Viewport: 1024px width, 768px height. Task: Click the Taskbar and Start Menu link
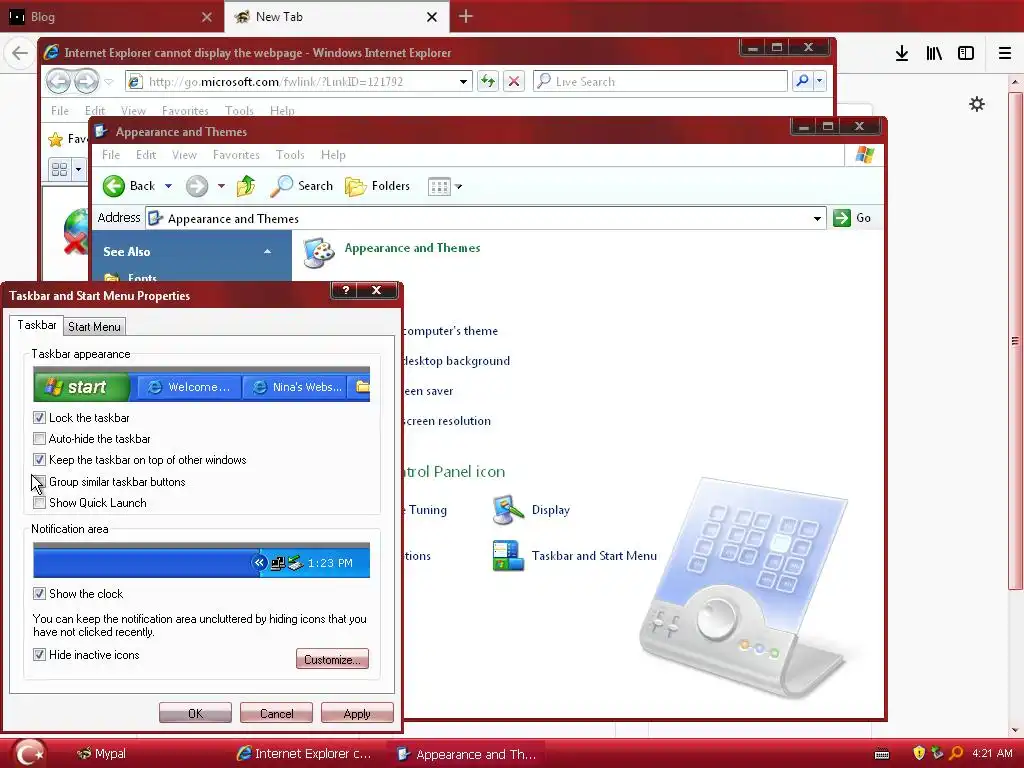point(594,556)
